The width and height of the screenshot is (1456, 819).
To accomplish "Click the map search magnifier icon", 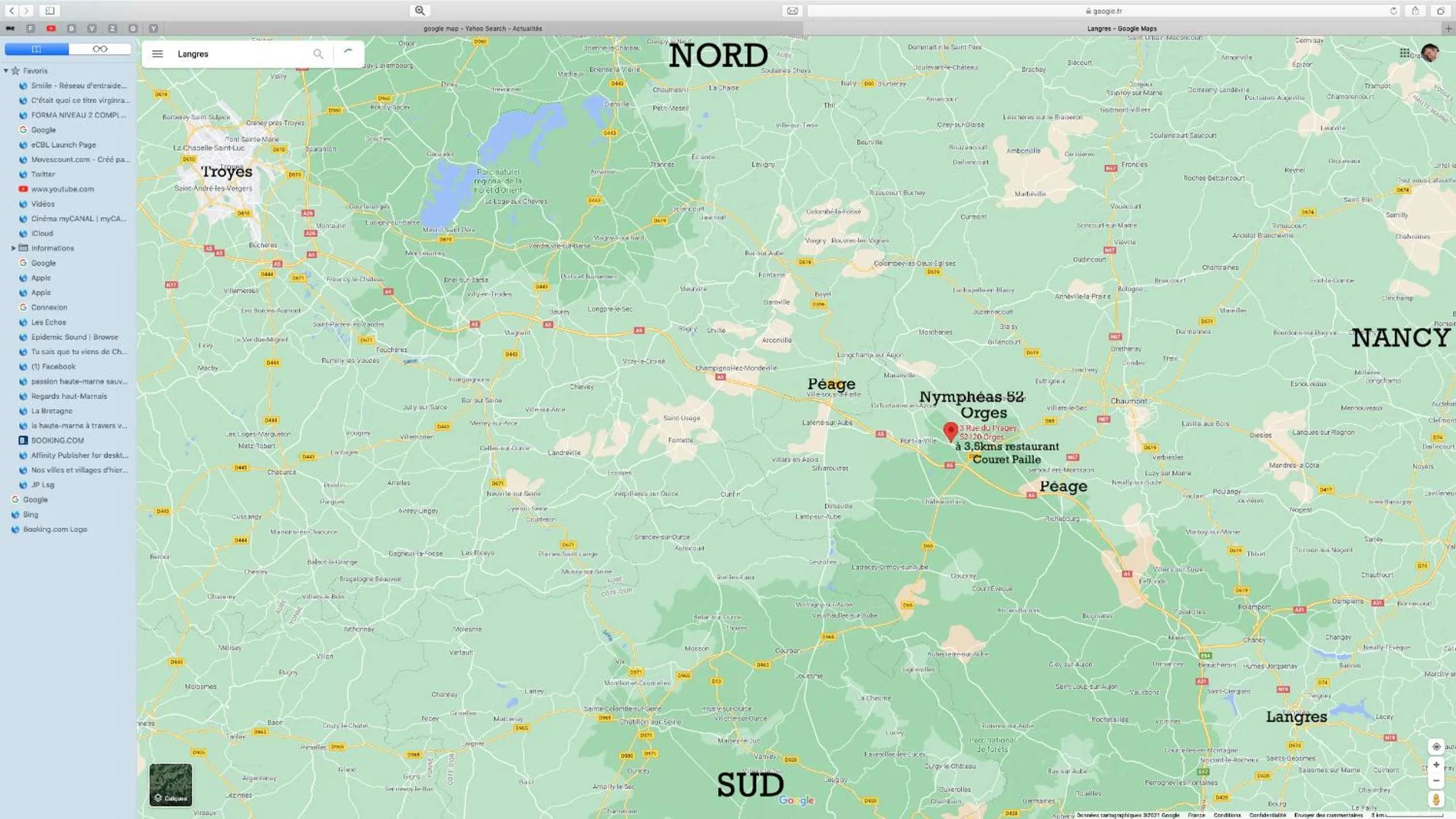I will [318, 54].
